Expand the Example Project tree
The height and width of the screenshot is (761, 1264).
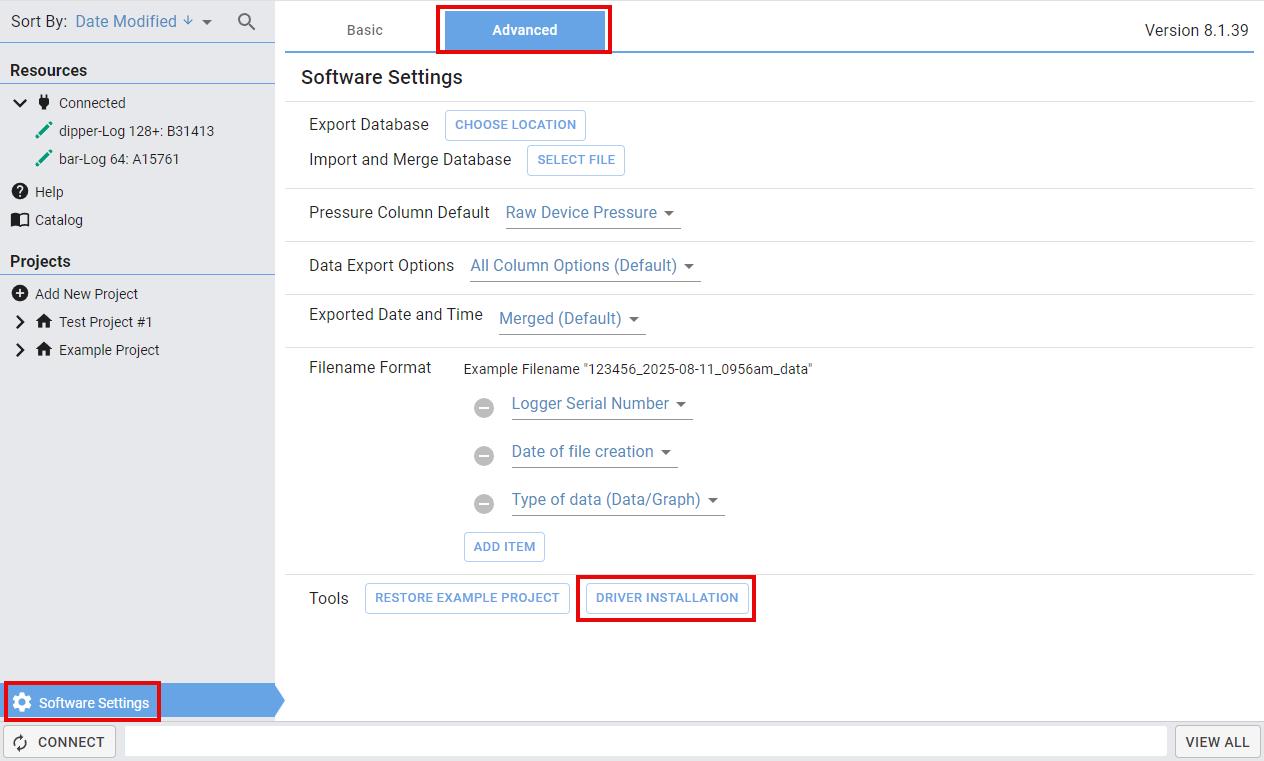[20, 350]
